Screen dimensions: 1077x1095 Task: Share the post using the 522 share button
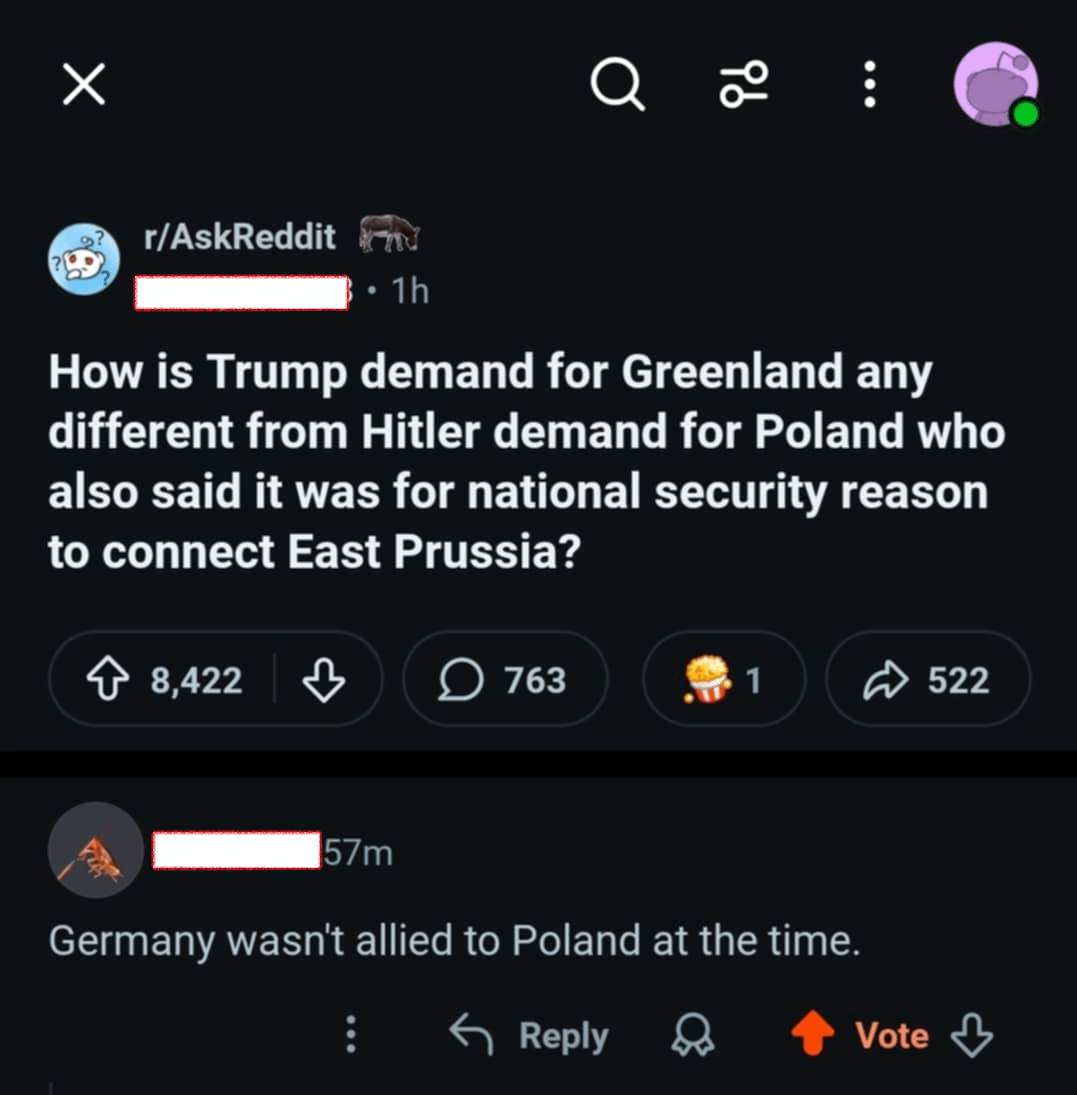coord(927,681)
